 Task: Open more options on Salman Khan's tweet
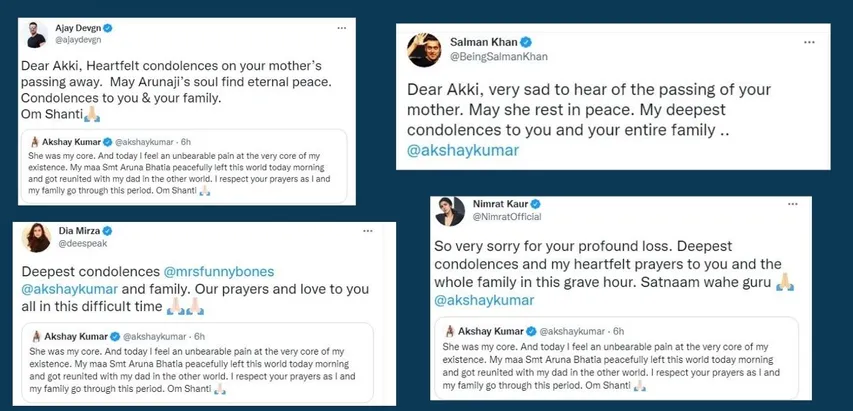809,42
